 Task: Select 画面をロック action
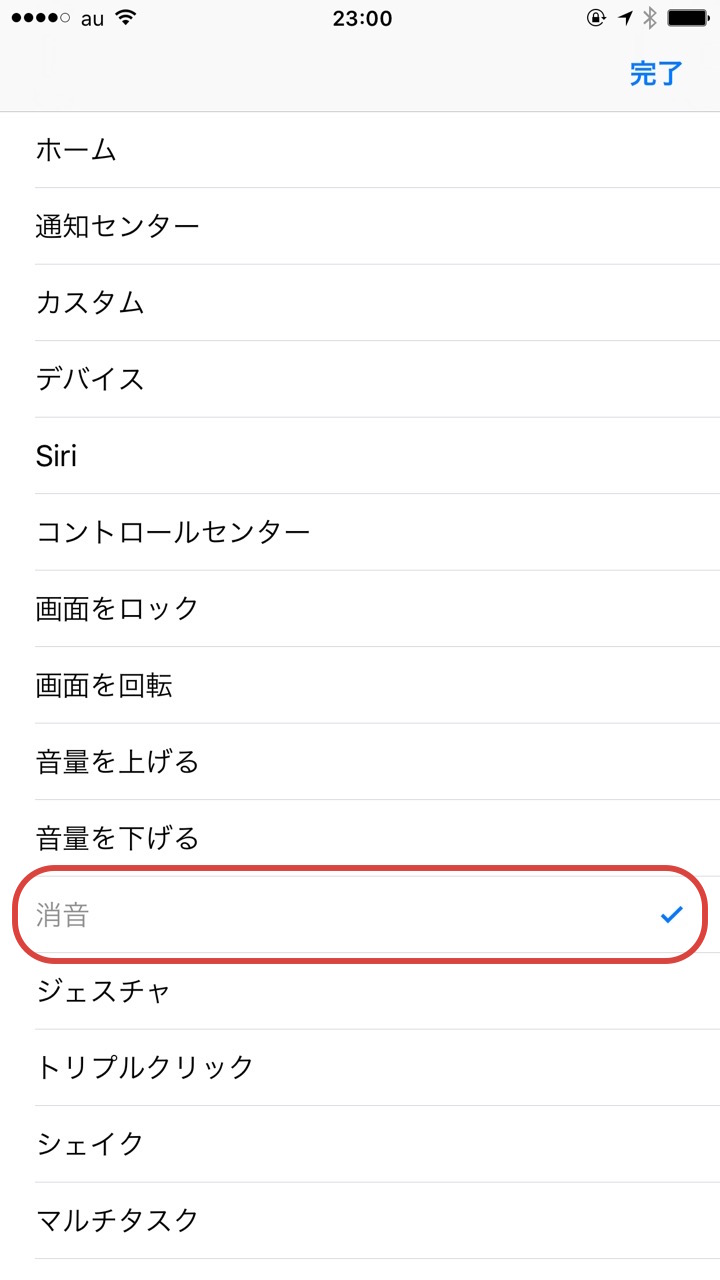pos(118,608)
